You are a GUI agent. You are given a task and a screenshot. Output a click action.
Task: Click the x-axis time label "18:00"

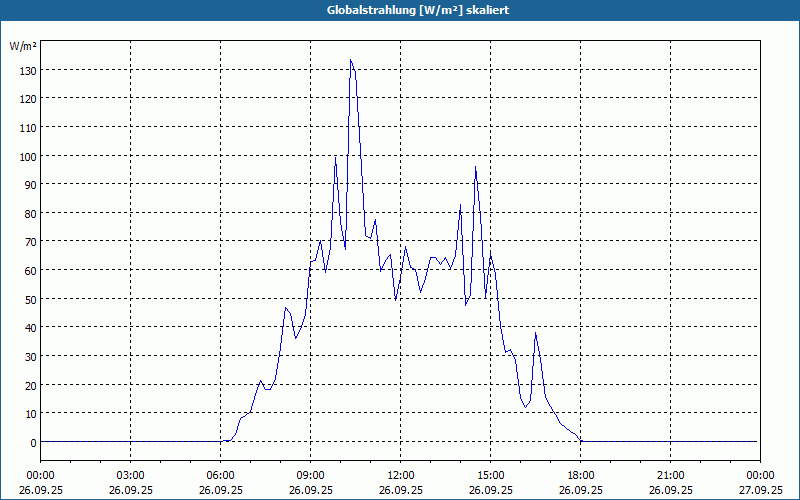coord(581,476)
